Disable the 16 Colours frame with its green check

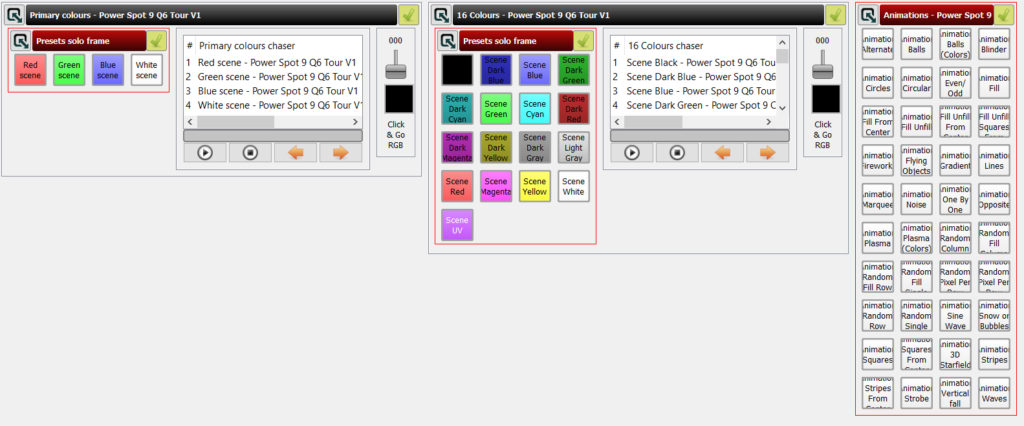tap(836, 15)
